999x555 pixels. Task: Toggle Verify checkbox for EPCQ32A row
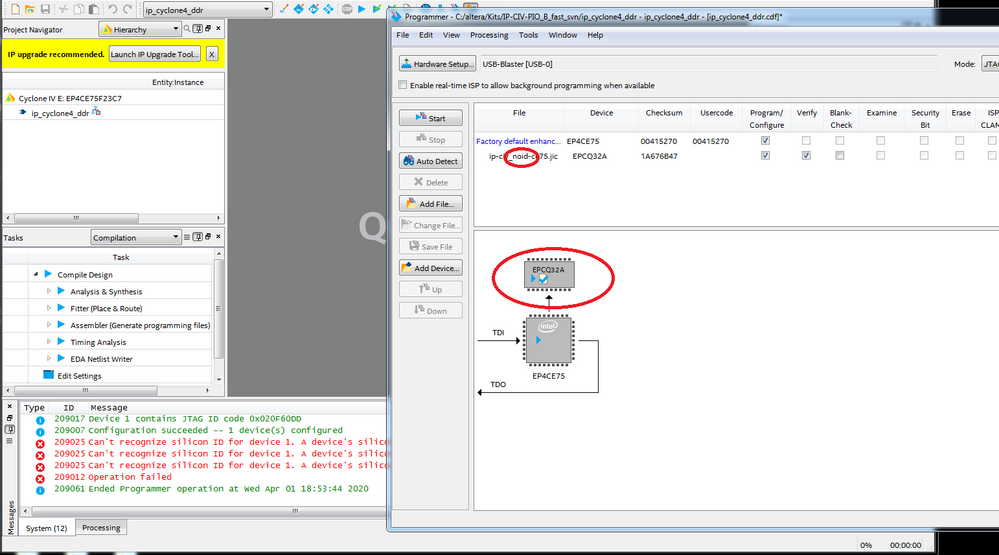[x=806, y=156]
